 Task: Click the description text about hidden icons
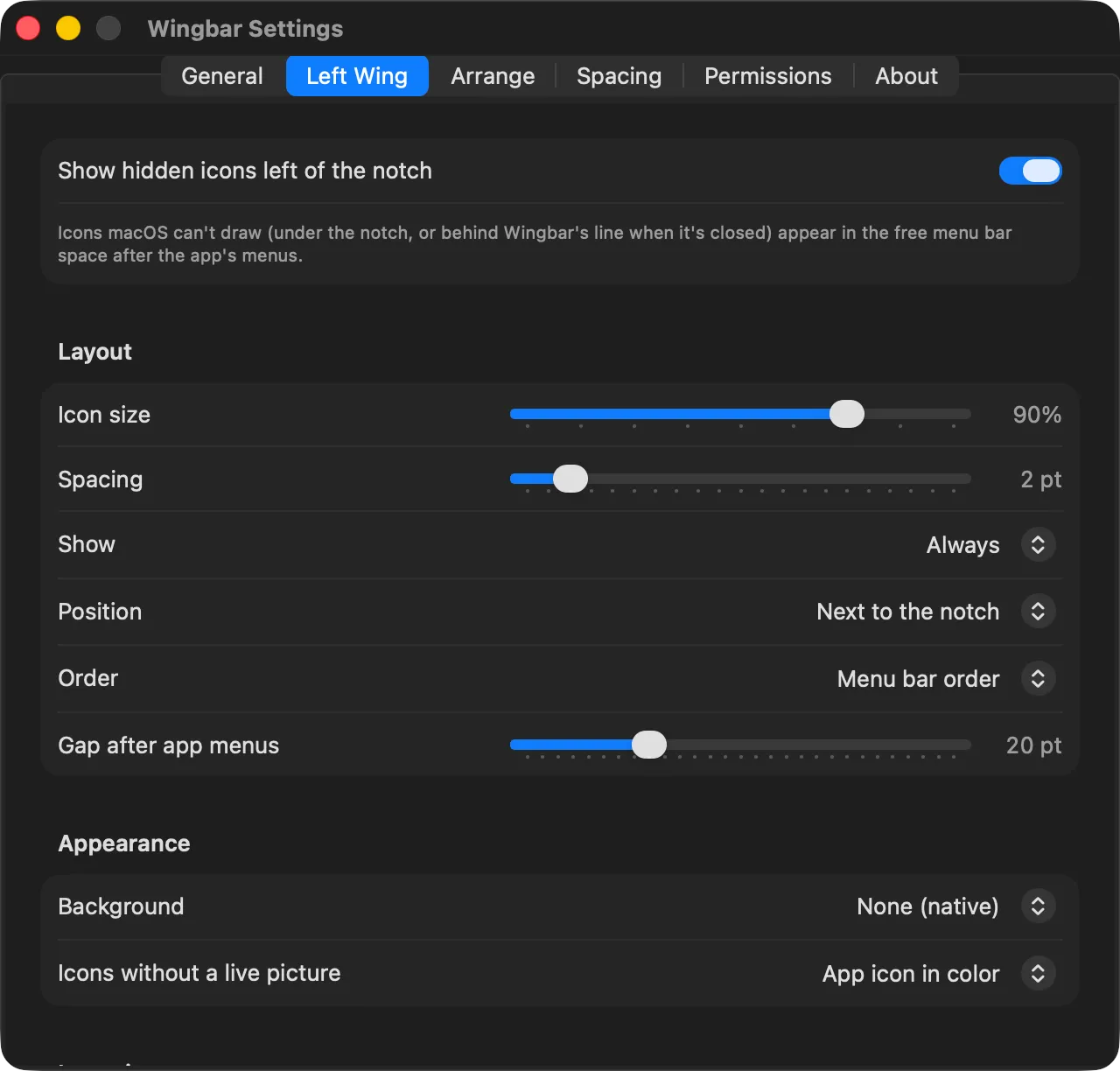click(x=535, y=244)
